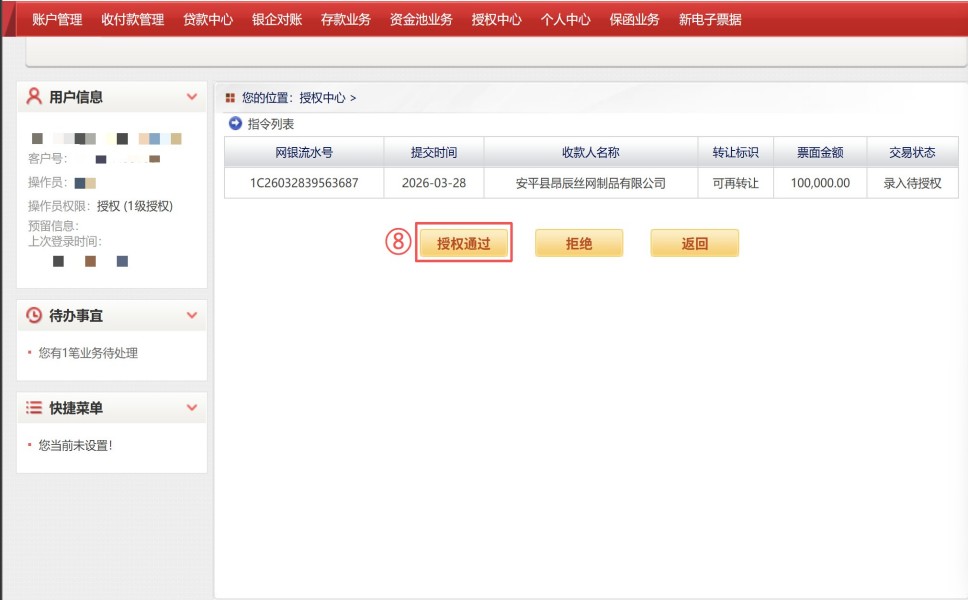Click the user info person icon
This screenshot has height=600, width=968.
click(x=34, y=97)
